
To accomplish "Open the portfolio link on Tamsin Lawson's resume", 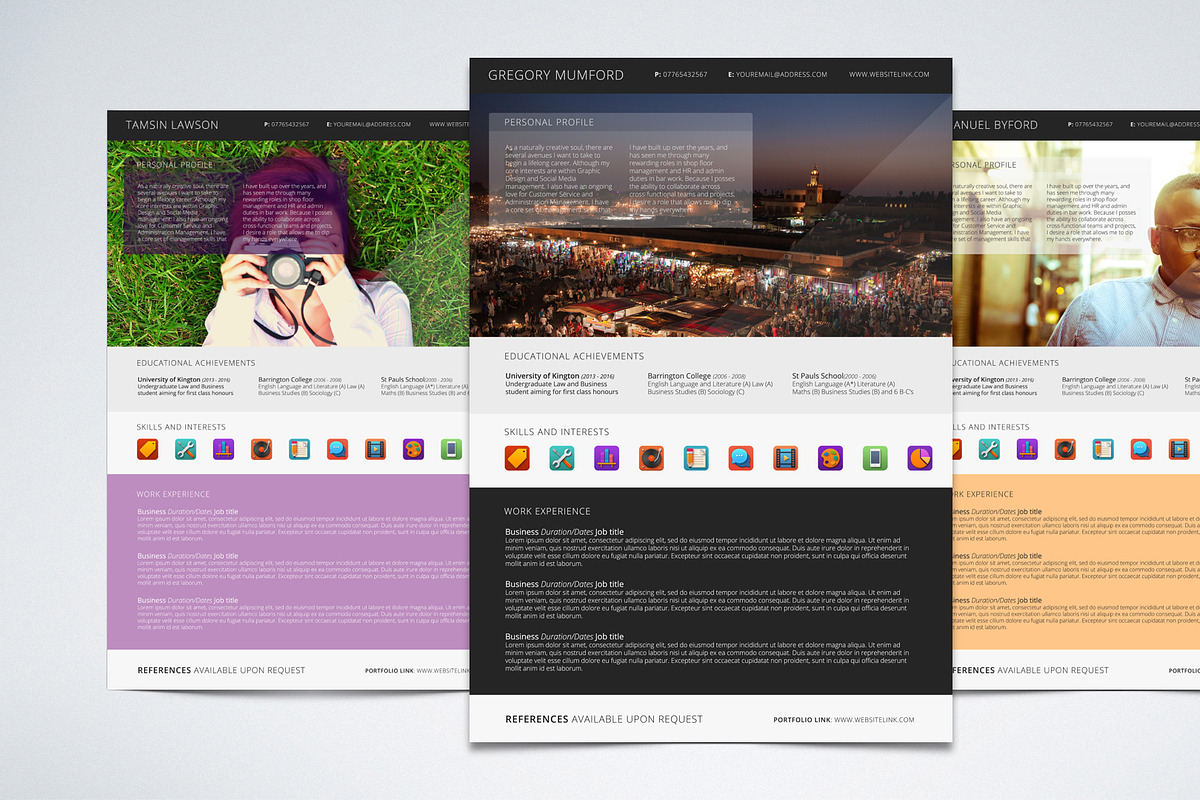I will pyautogui.click(x=417, y=670).
